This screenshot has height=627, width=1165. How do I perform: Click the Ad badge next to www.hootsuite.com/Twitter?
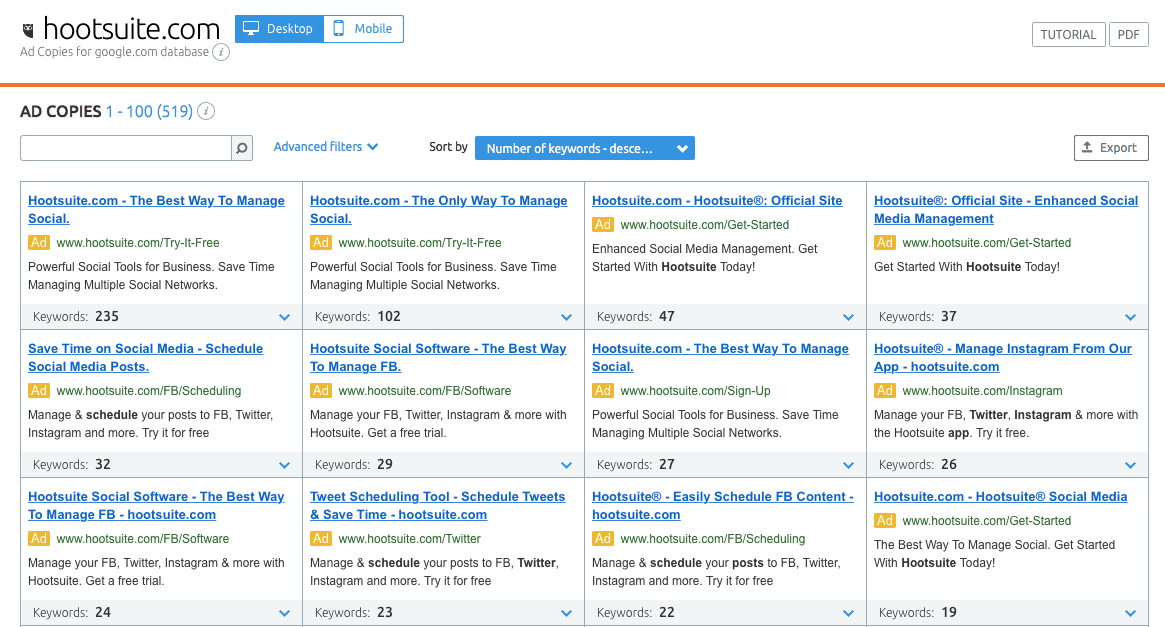(320, 538)
